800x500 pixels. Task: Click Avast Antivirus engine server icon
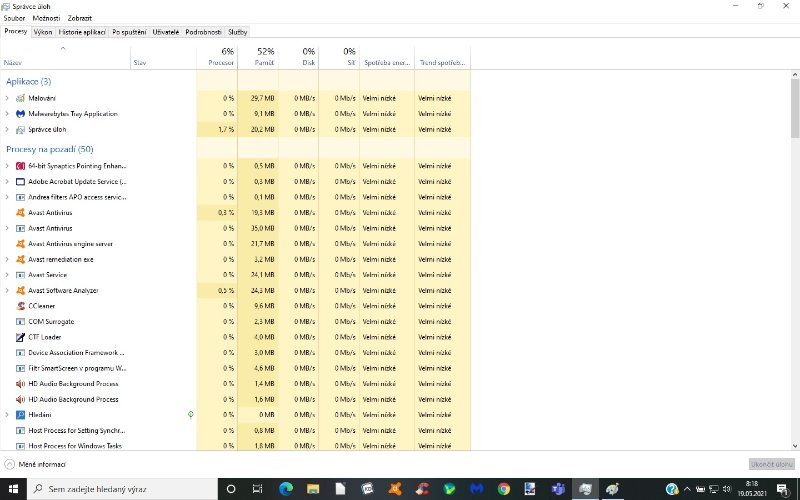click(x=20, y=244)
